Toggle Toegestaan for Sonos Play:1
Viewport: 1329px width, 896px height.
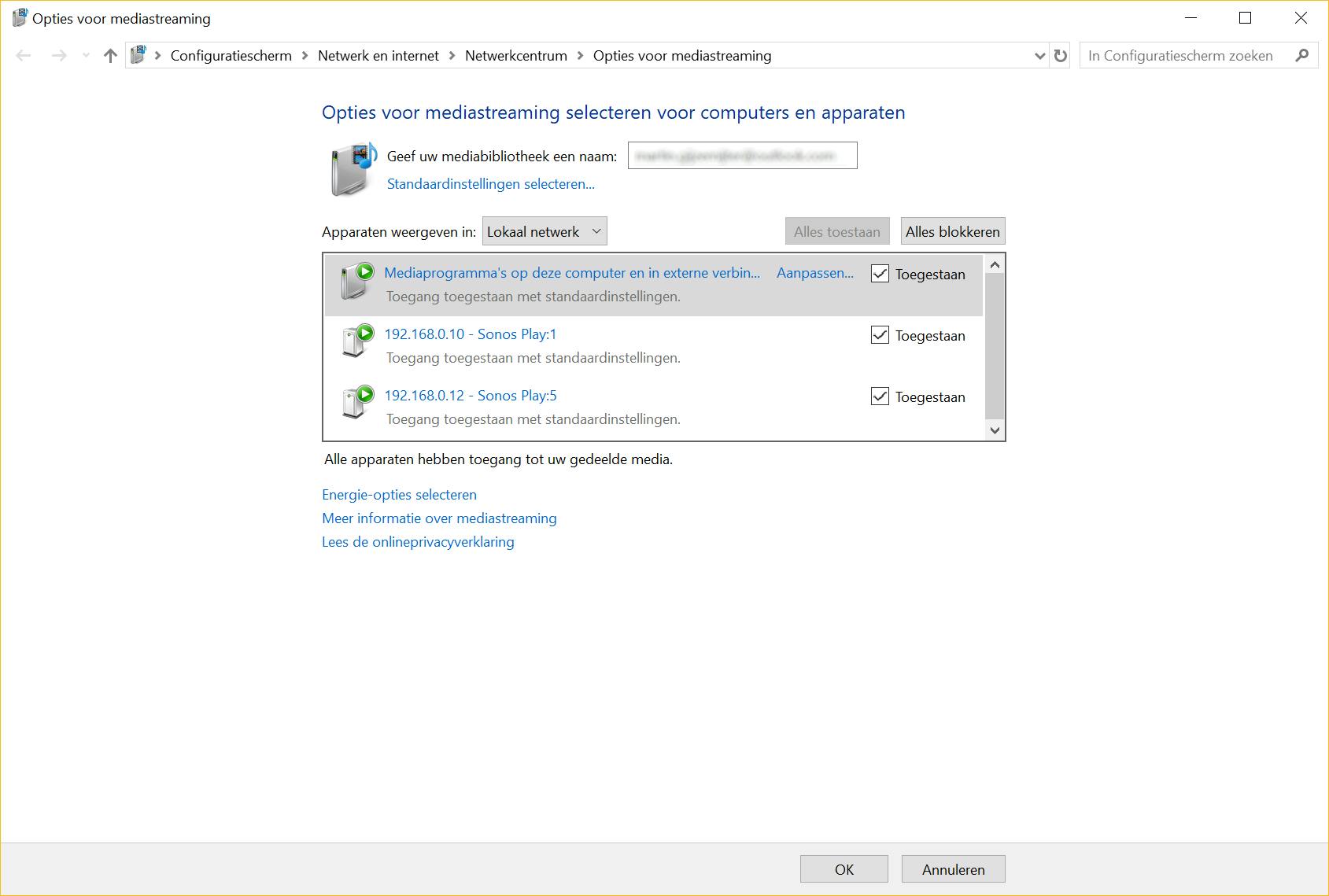(880, 335)
